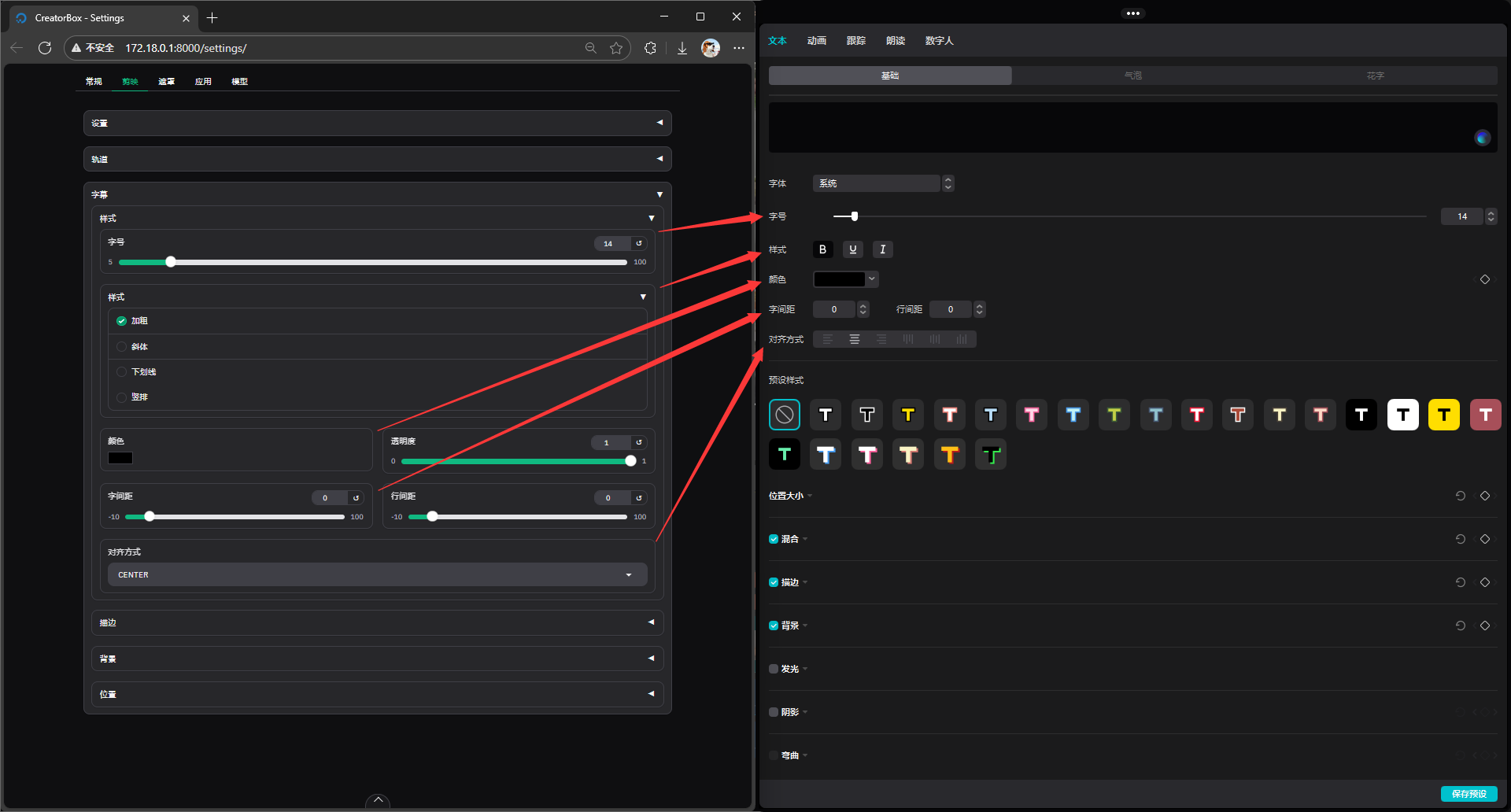Open the 字体 font dropdown
1511x812 pixels.
tap(883, 183)
